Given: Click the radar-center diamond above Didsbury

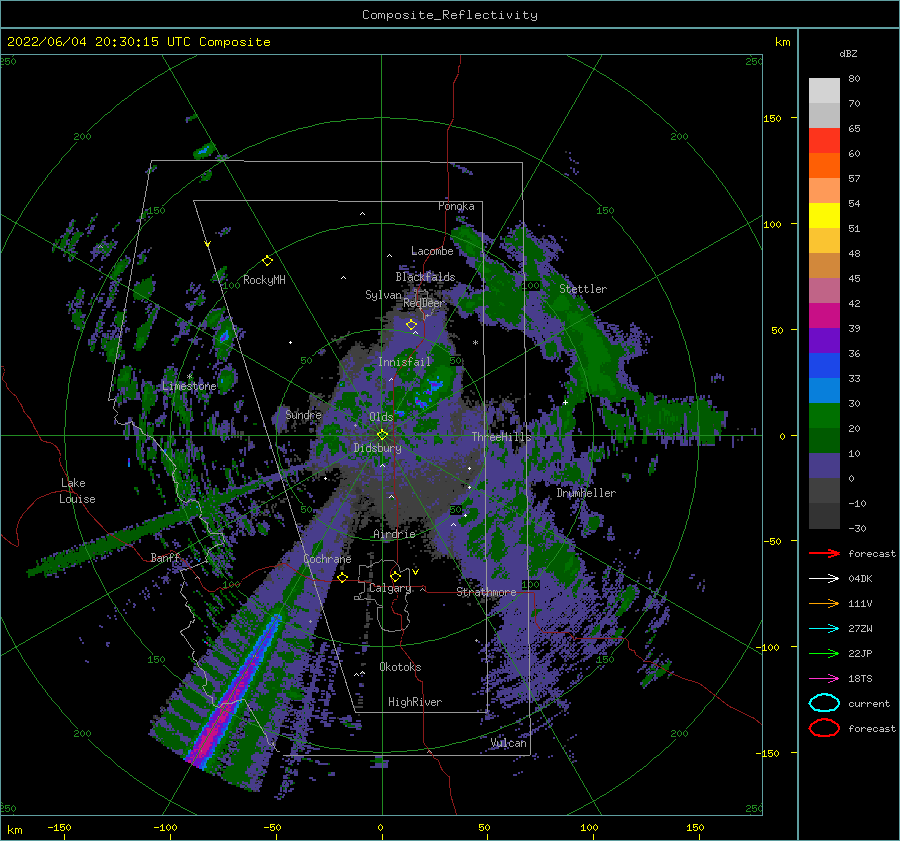Looking at the screenshot, I should point(382,435).
